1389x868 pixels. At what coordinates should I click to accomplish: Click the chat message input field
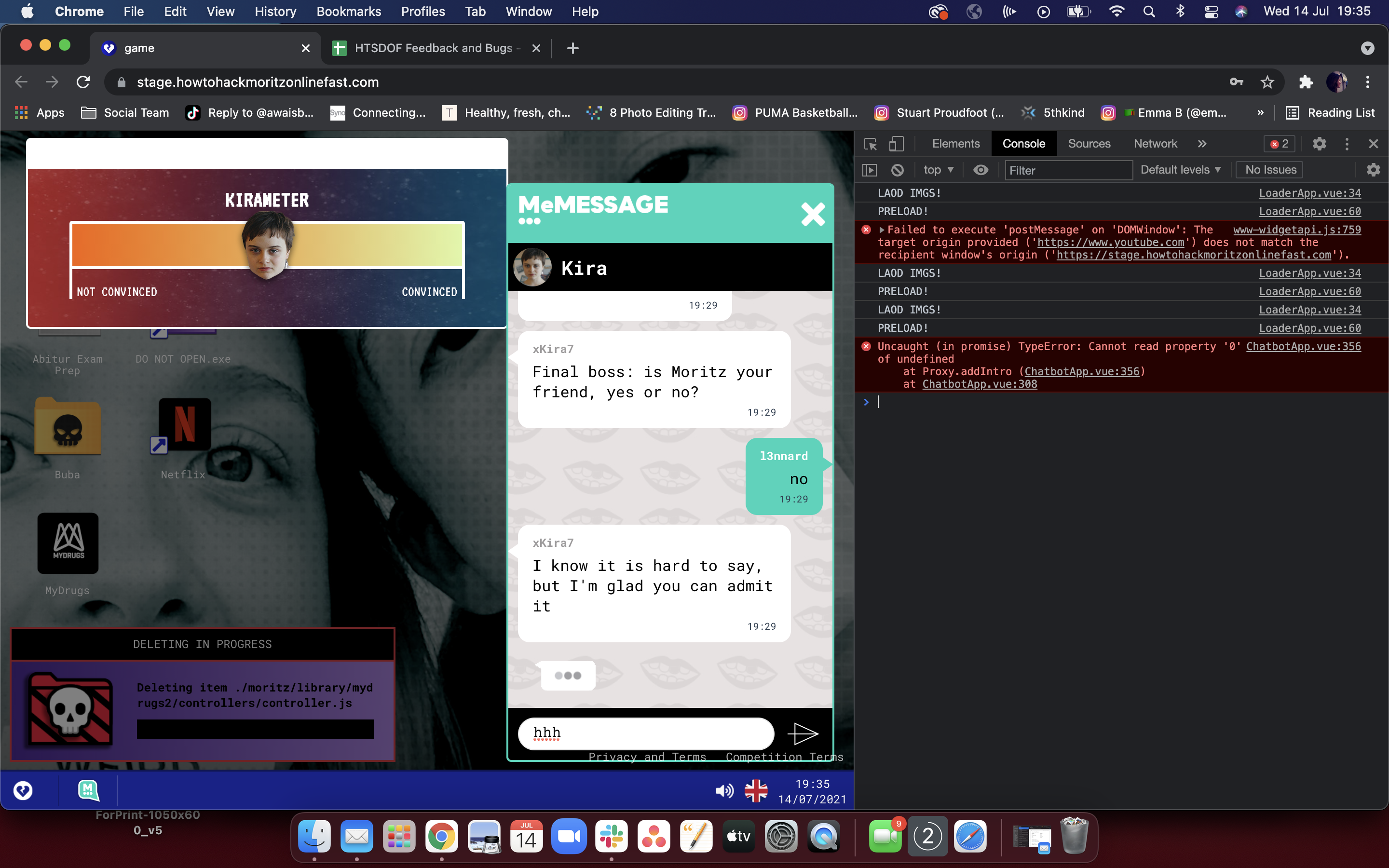point(646,733)
